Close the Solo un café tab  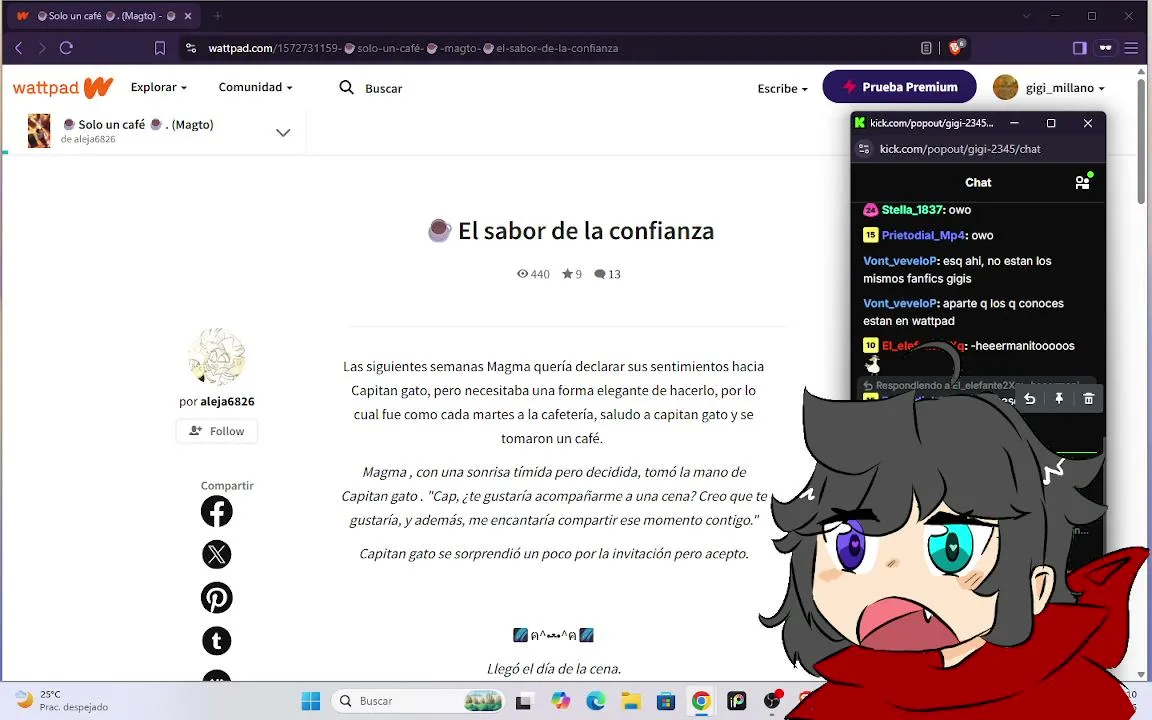tap(187, 15)
